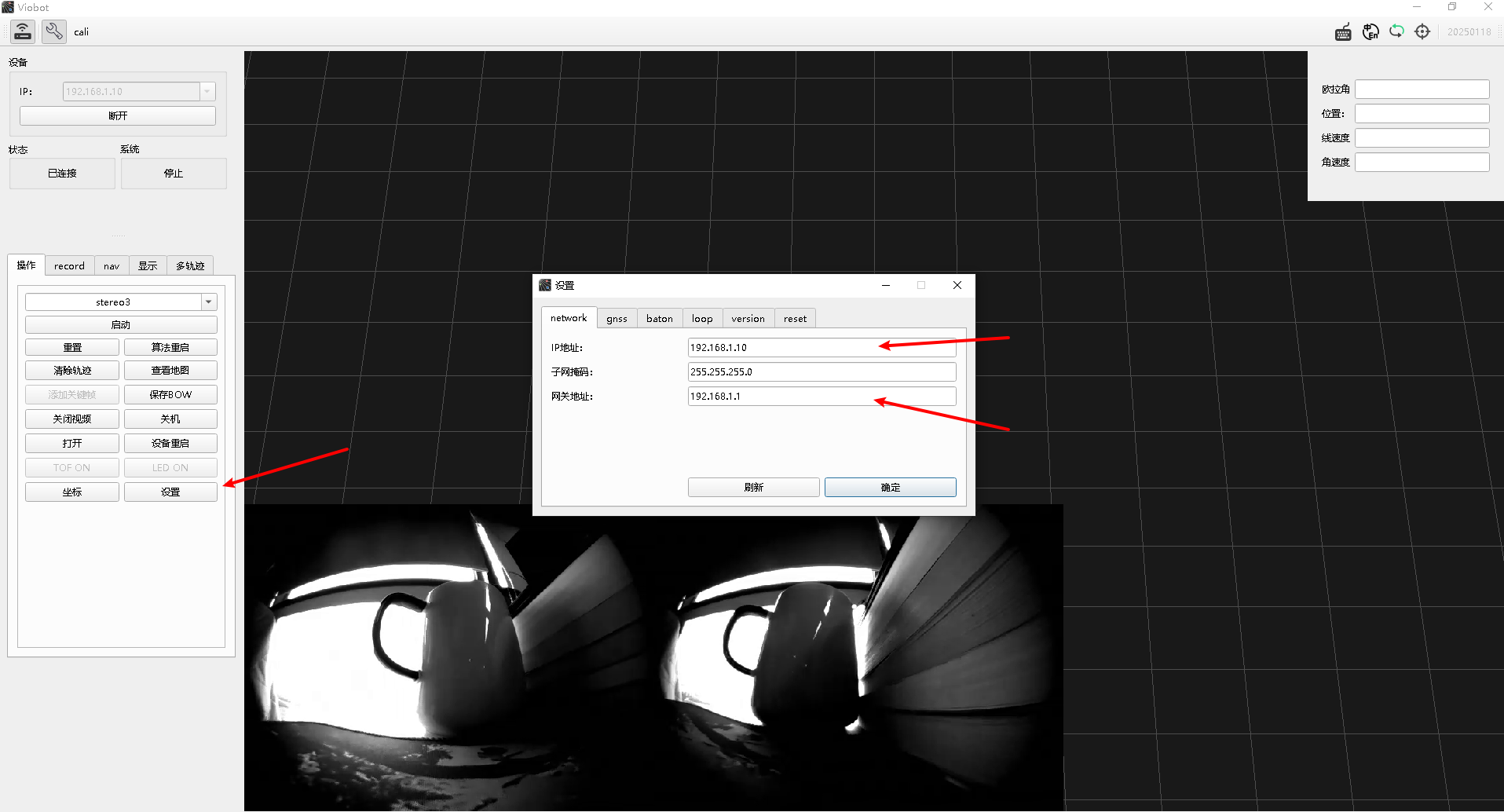Click the 确定 confirm button
This screenshot has width=1504, height=812.
click(891, 488)
